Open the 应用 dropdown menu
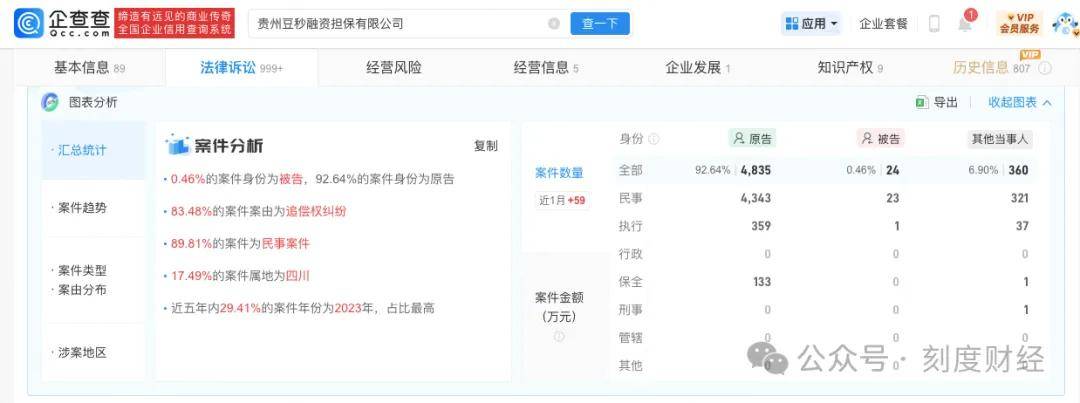Image resolution: width=1080 pixels, height=403 pixels. coord(812,23)
